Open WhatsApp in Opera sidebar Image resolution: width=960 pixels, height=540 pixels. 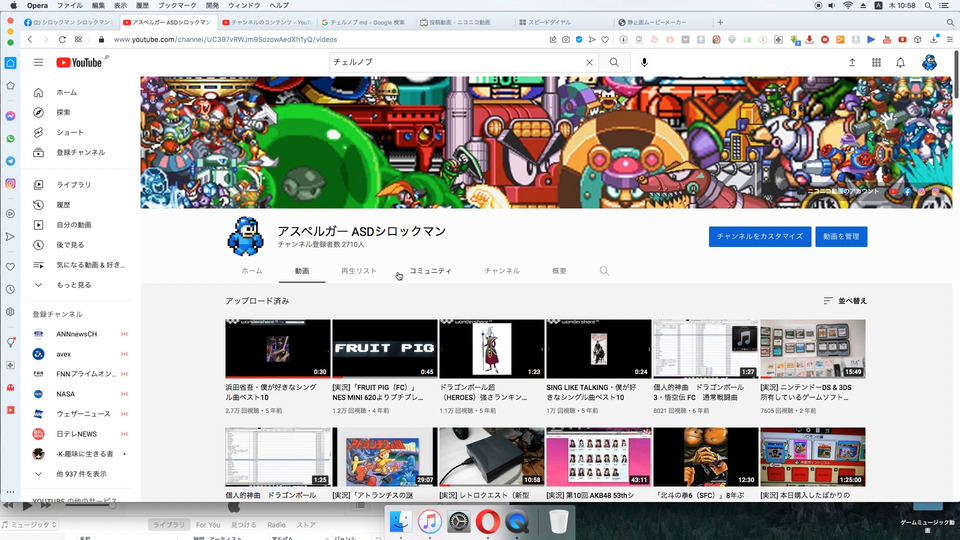pyautogui.click(x=10, y=139)
